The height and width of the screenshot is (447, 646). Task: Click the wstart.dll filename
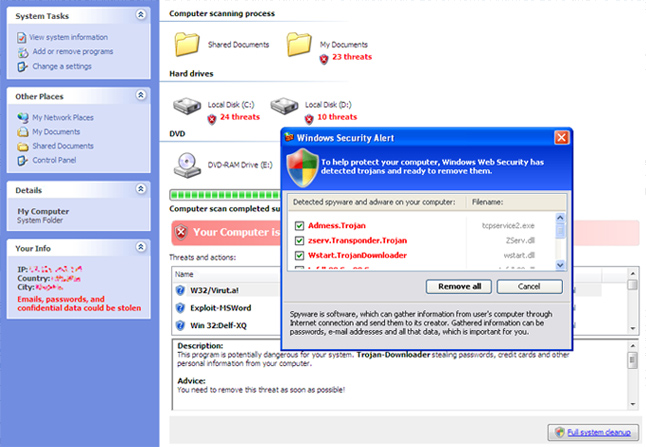point(519,255)
